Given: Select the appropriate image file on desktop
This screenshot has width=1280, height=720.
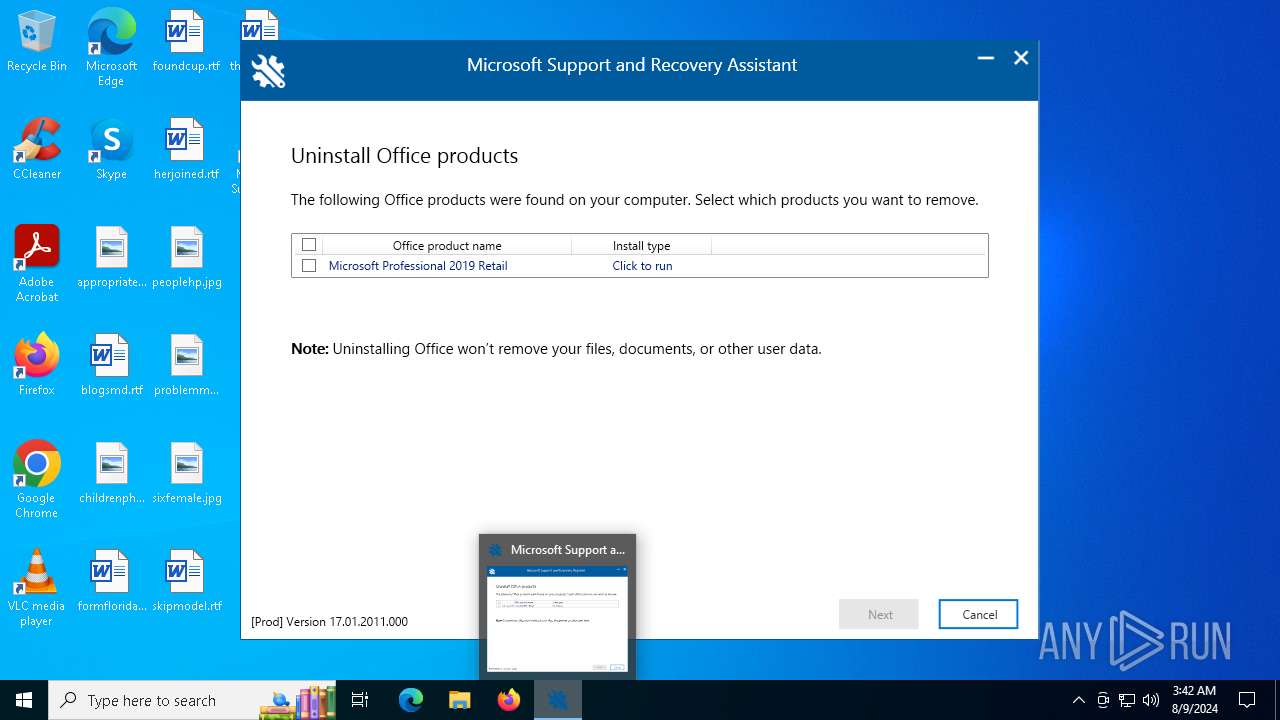Looking at the screenshot, I should point(111,258).
